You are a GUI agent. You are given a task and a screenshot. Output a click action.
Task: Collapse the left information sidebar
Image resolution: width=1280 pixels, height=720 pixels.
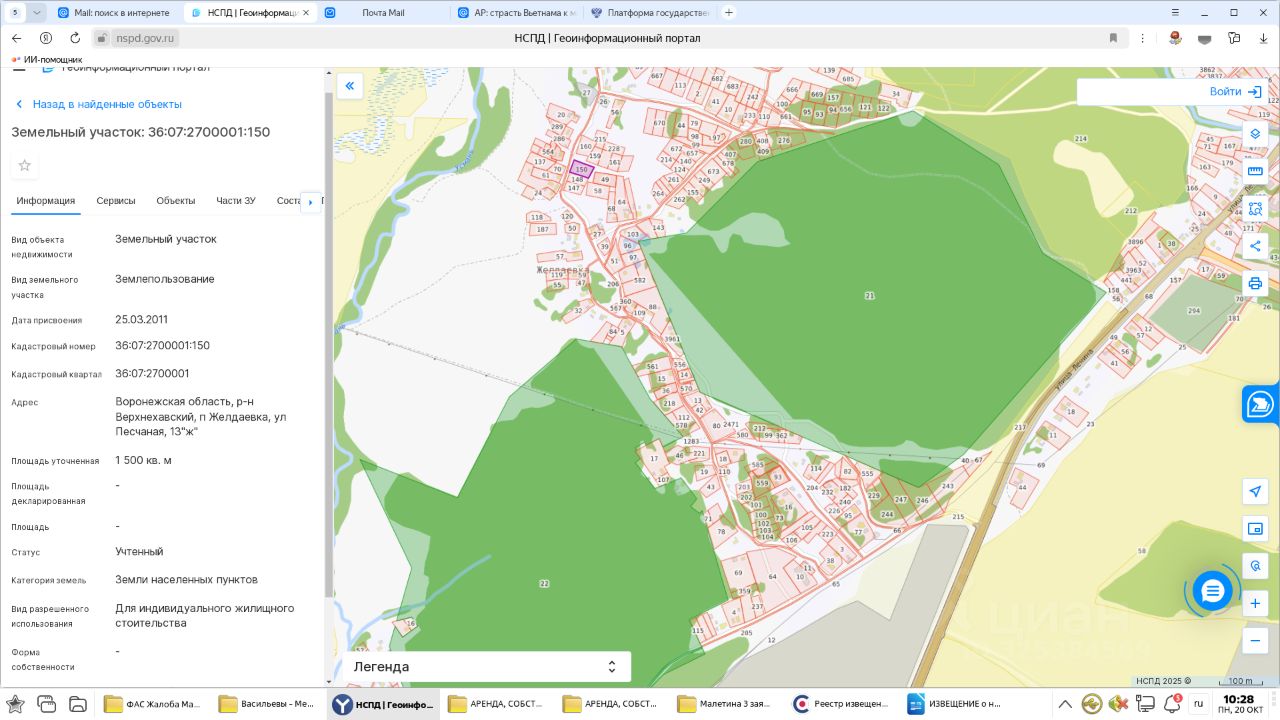tap(350, 86)
